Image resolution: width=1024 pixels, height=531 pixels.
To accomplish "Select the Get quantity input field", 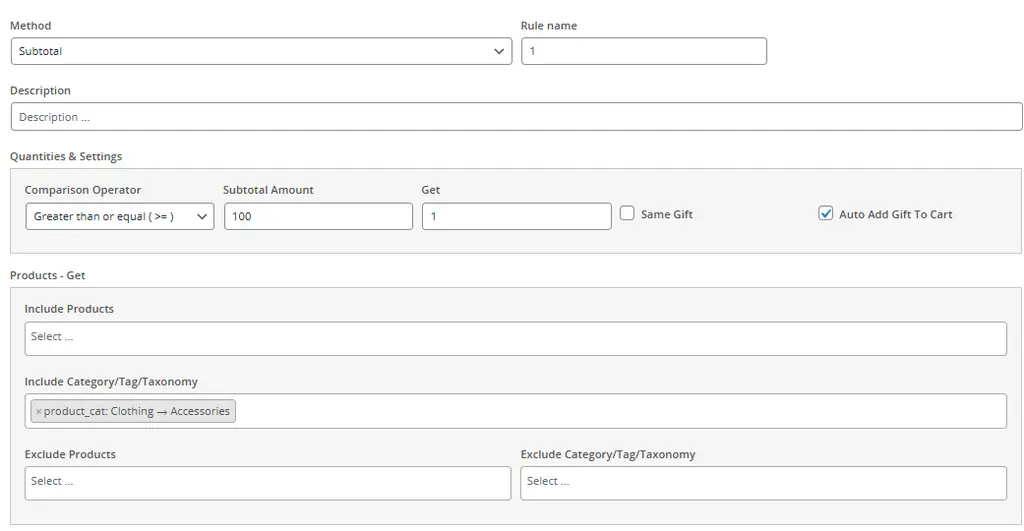I will [515, 216].
